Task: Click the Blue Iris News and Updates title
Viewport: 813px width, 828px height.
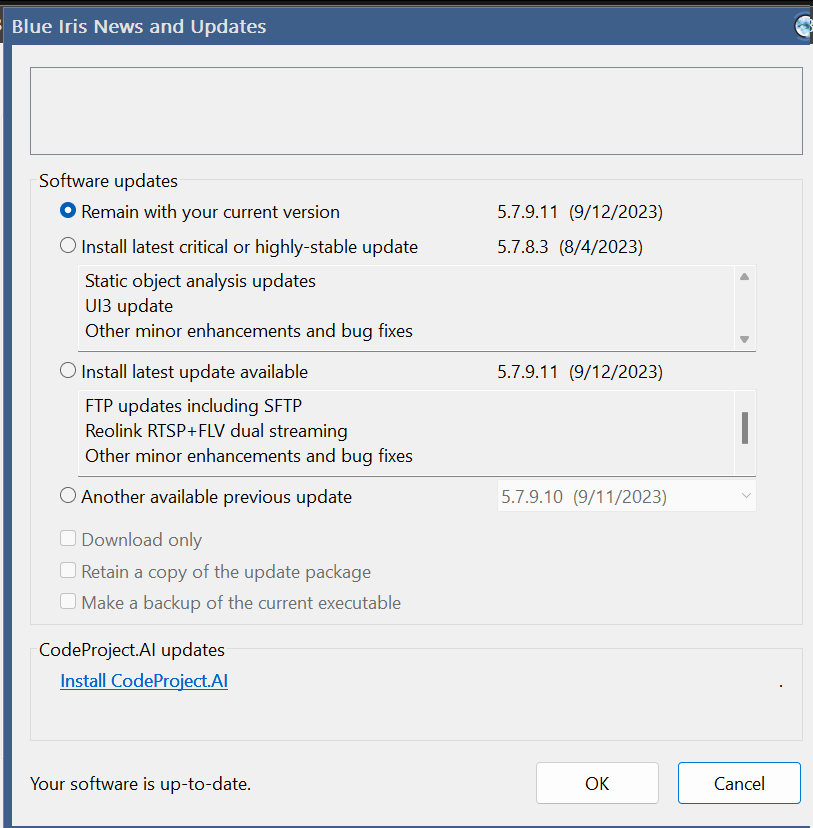Action: (139, 26)
